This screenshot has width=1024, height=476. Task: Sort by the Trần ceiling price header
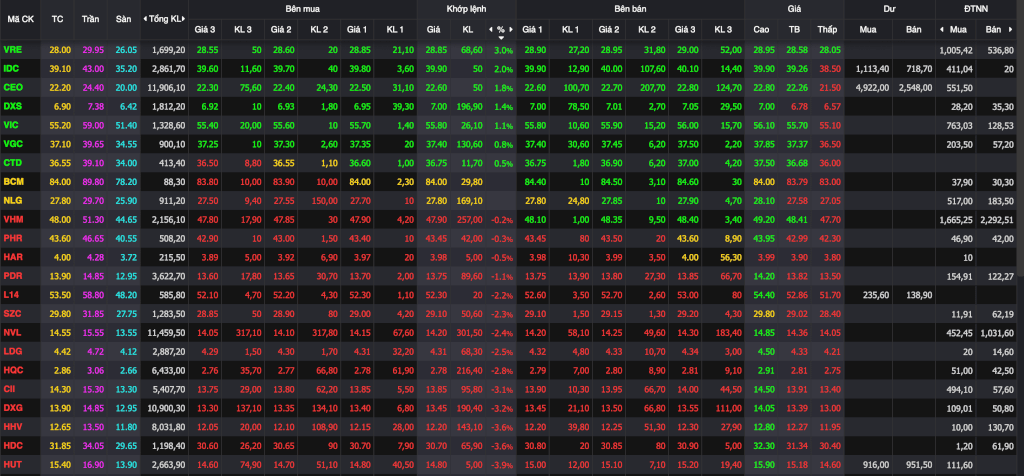90,19
